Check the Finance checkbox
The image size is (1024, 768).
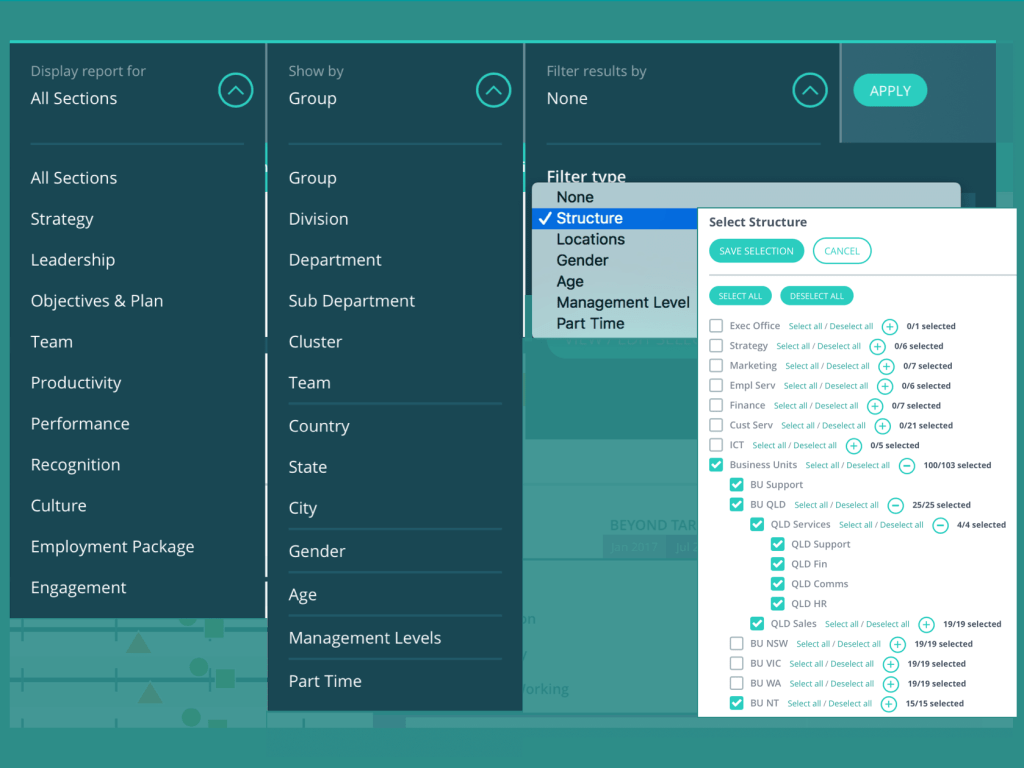pyautogui.click(x=716, y=406)
